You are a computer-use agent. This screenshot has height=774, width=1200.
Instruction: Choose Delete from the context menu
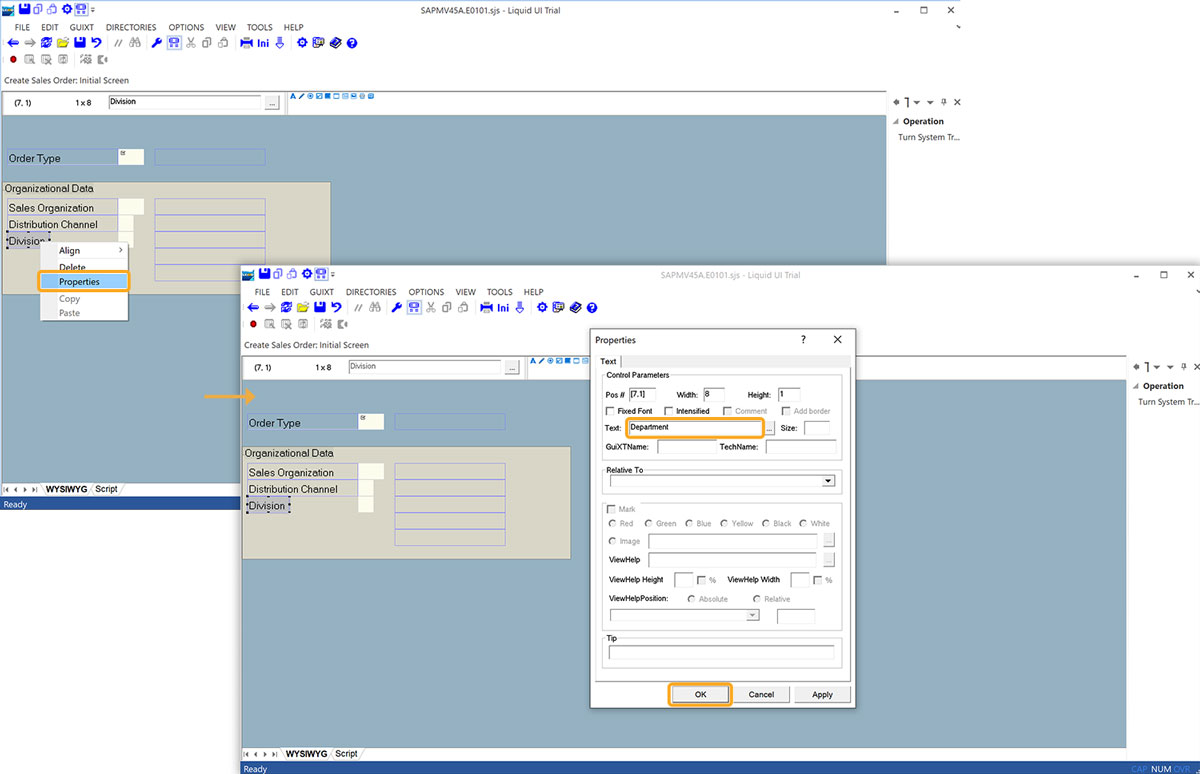[72, 267]
